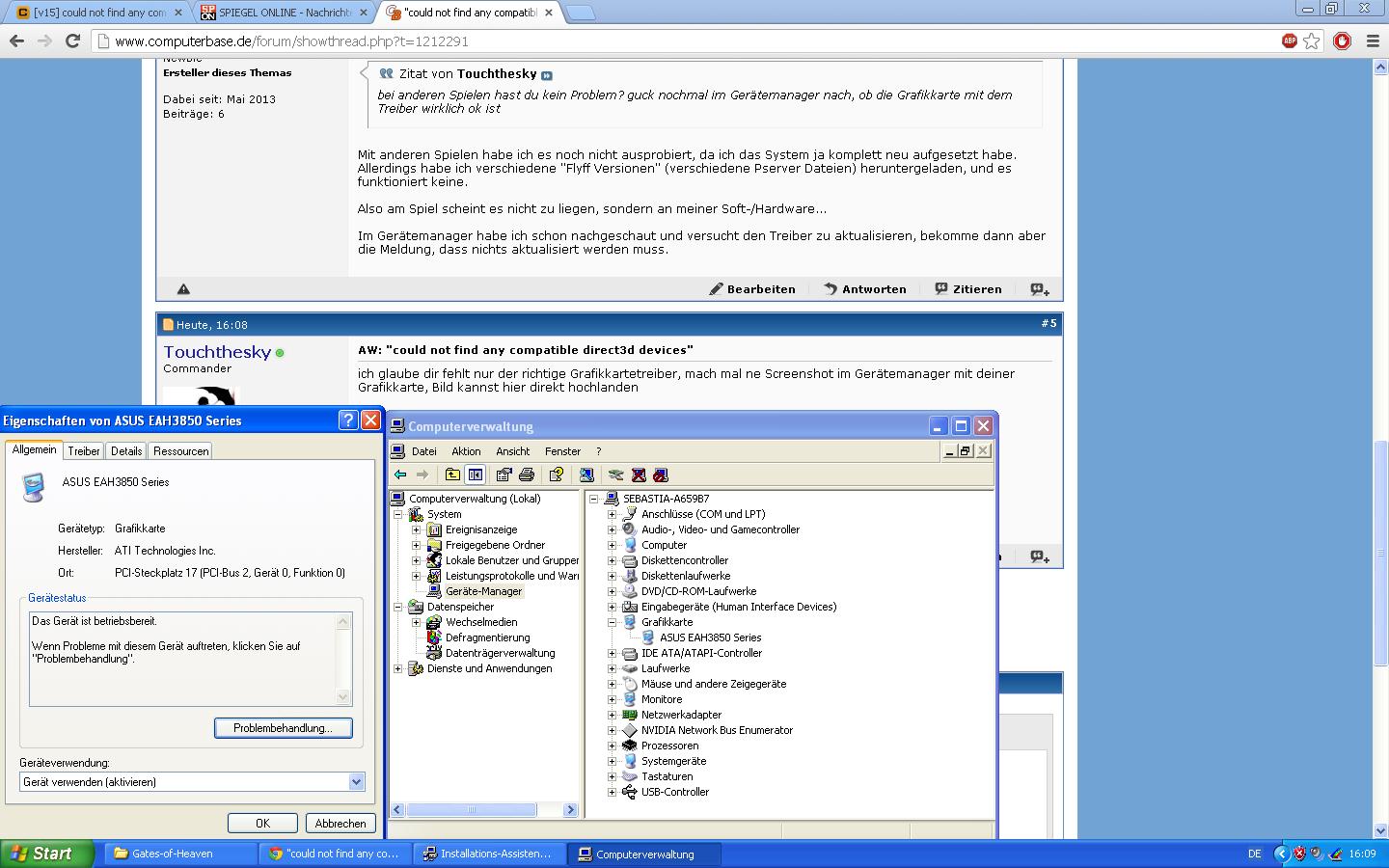Click the scan for hardware changes icon
This screenshot has width=1389, height=868.
point(586,475)
